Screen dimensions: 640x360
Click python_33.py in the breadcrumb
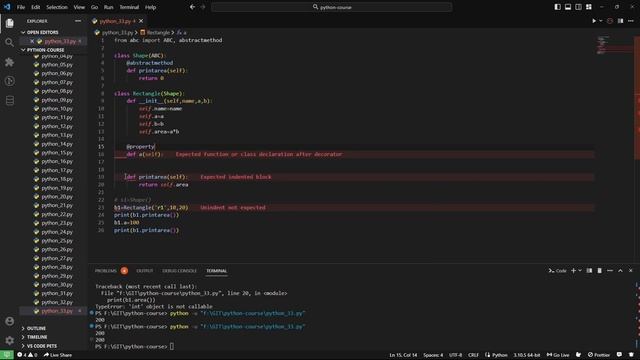pyautogui.click(x=117, y=32)
